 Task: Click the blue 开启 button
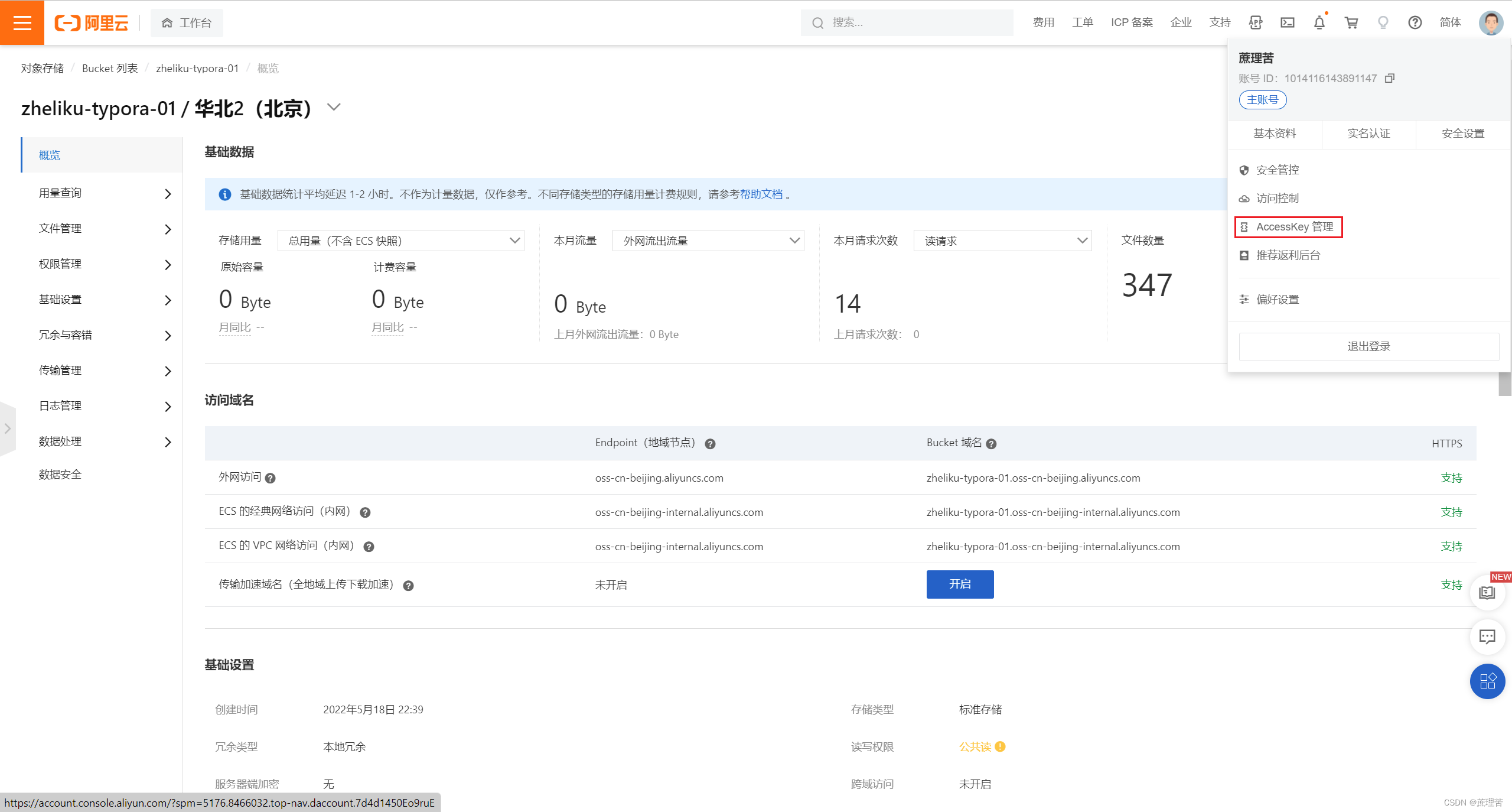point(960,584)
